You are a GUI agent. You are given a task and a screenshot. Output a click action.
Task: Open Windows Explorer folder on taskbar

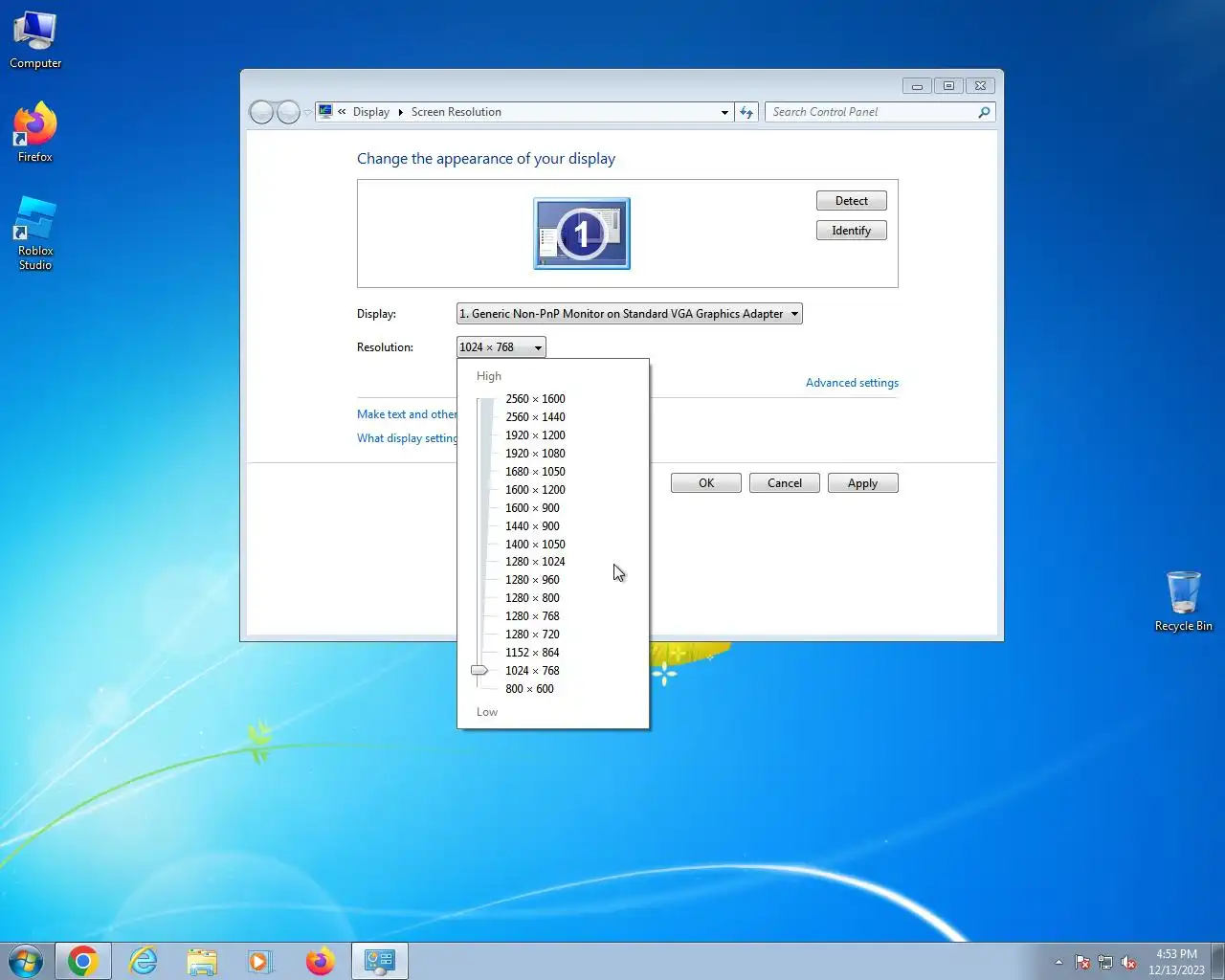[x=202, y=961]
